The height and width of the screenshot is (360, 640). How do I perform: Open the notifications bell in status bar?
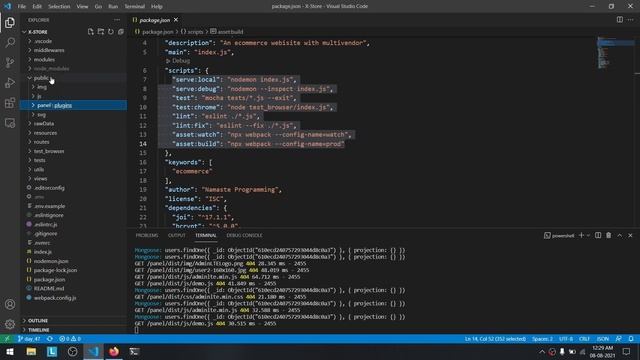[631, 339]
